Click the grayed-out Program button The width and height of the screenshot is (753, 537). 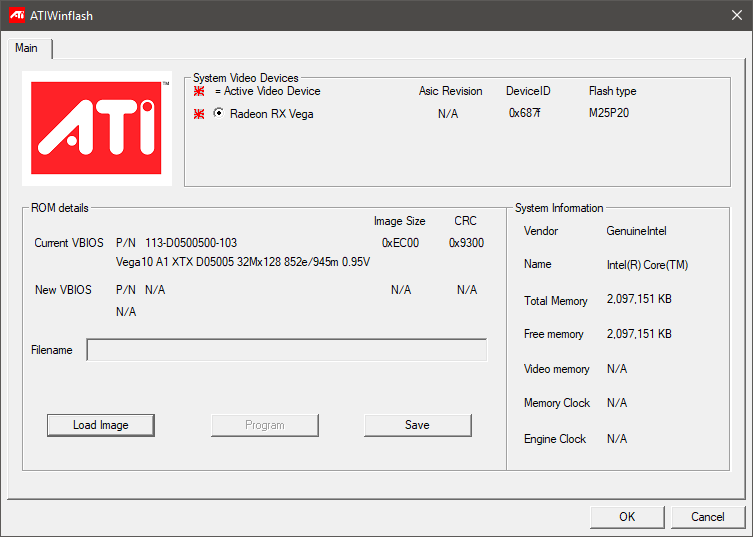pyautogui.click(x=265, y=425)
